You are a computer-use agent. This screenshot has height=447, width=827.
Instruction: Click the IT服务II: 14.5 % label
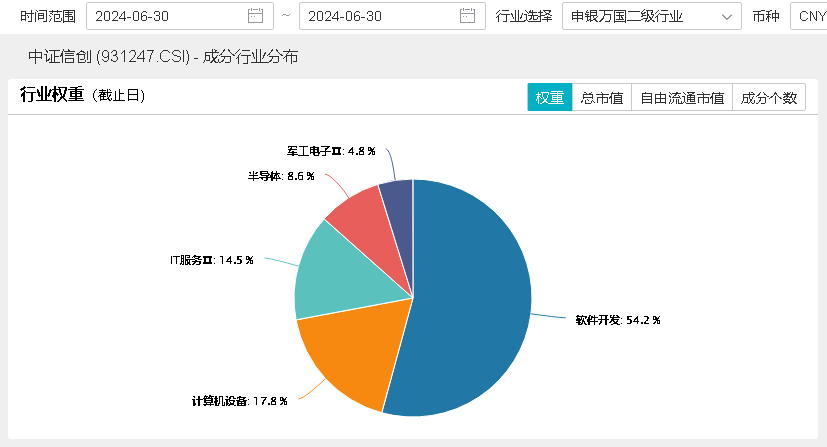pyautogui.click(x=211, y=260)
